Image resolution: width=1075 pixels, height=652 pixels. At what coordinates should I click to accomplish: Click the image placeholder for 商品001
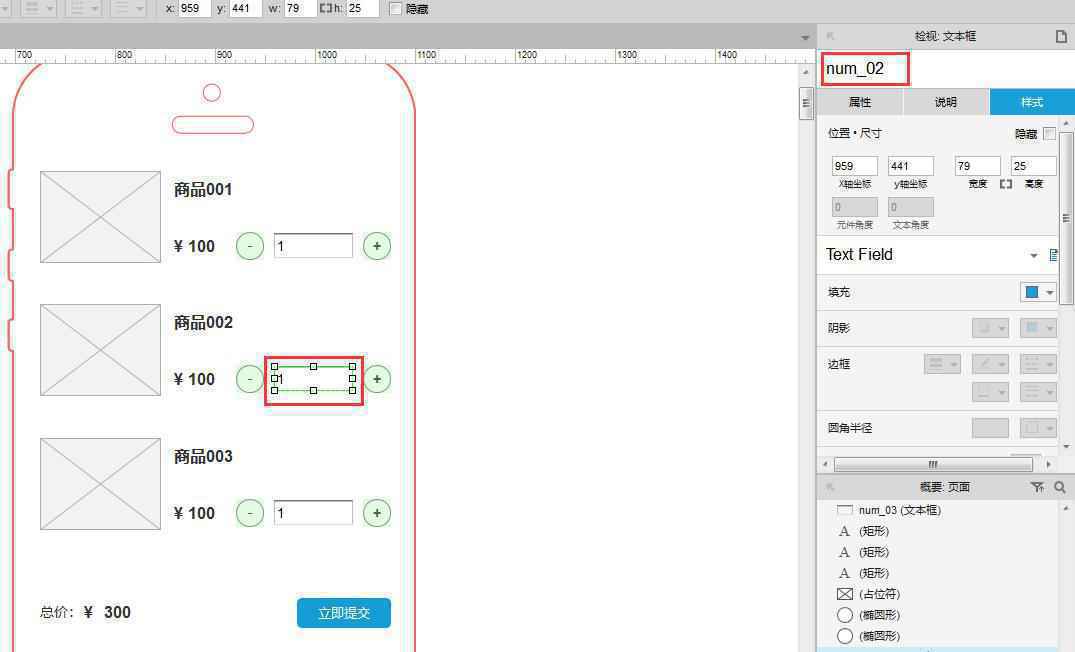point(100,217)
